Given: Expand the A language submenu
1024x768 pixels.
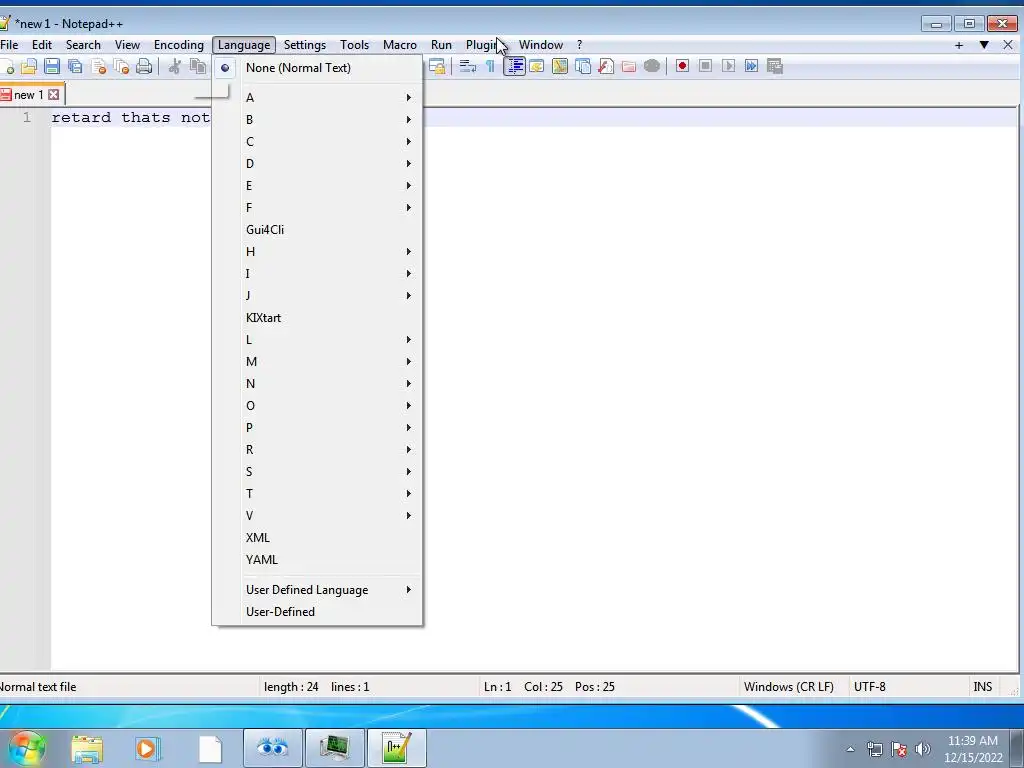Looking at the screenshot, I should pyautogui.click(x=317, y=97).
